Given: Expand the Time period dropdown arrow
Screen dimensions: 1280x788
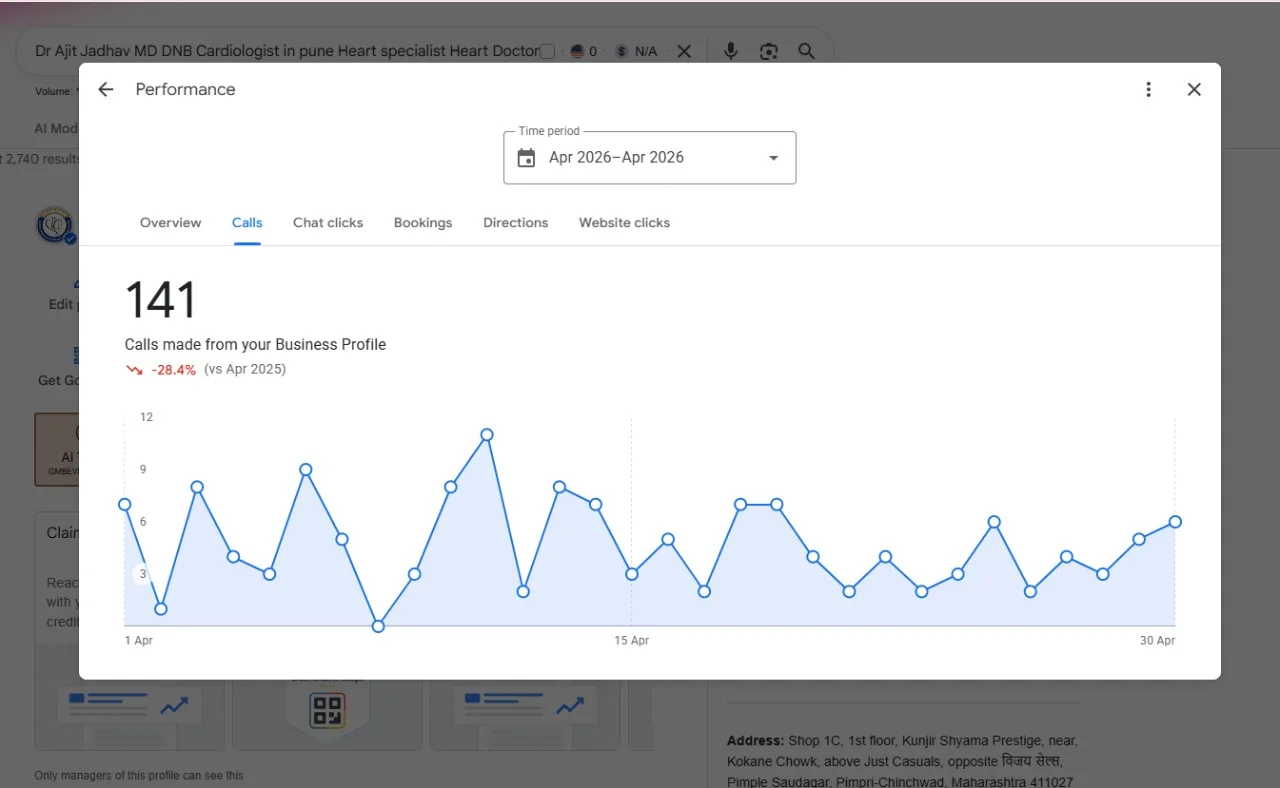Looking at the screenshot, I should pyautogui.click(x=773, y=158).
